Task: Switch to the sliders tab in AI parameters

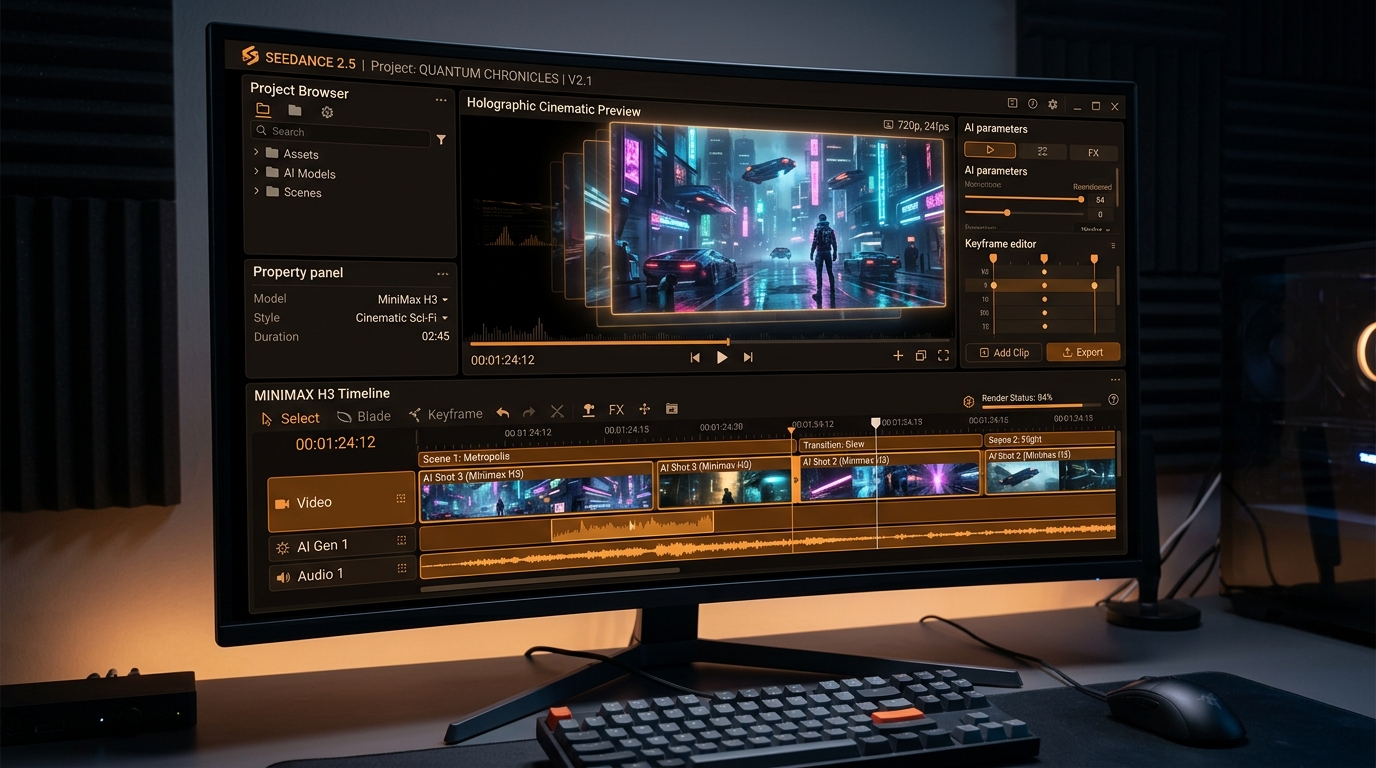Action: pos(1042,152)
